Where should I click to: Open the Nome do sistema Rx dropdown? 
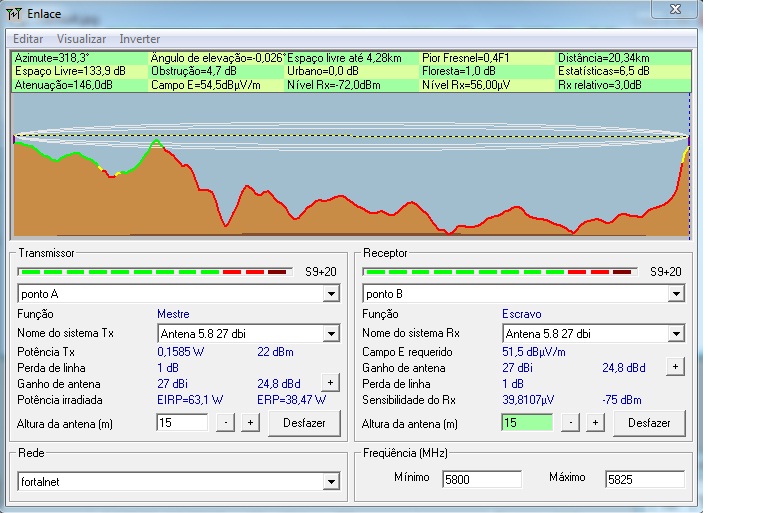(676, 333)
